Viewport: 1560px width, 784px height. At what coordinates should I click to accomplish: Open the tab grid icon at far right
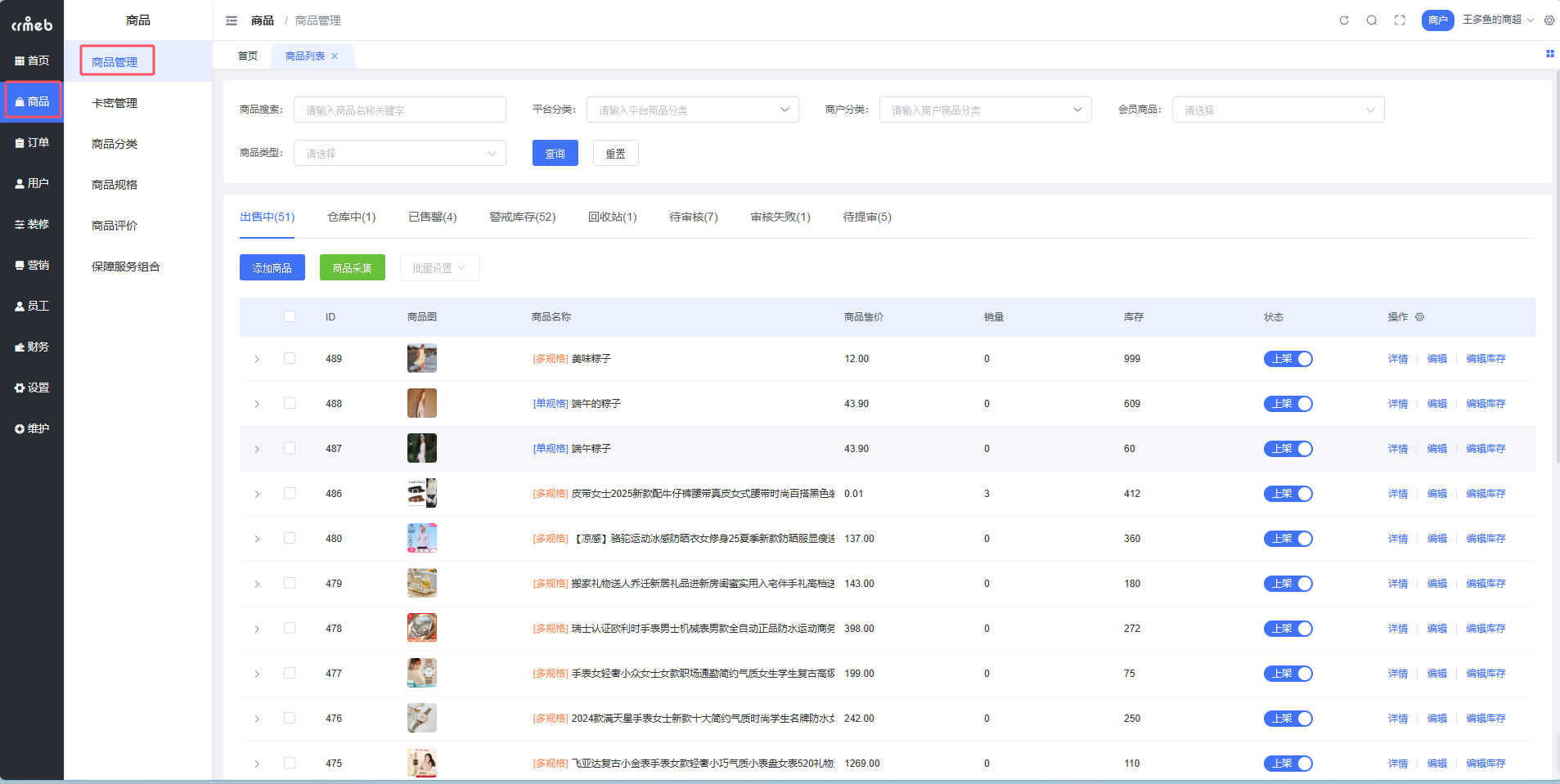pos(1549,54)
